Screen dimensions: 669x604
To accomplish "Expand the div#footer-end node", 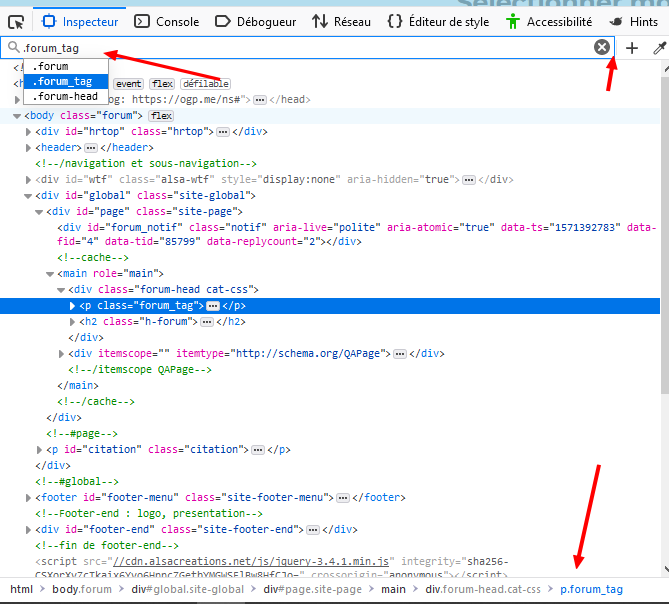I will point(28,530).
